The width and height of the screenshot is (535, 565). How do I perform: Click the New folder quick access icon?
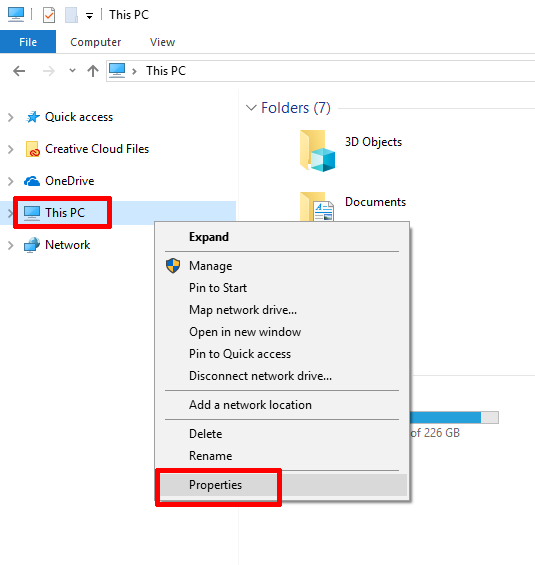coord(71,15)
